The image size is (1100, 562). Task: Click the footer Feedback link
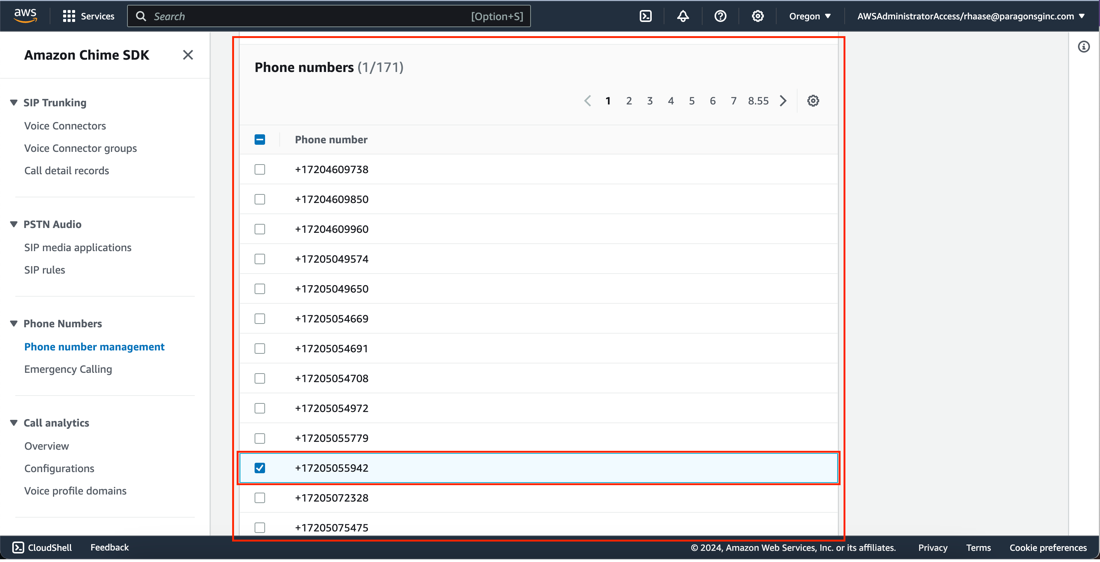[x=109, y=548]
